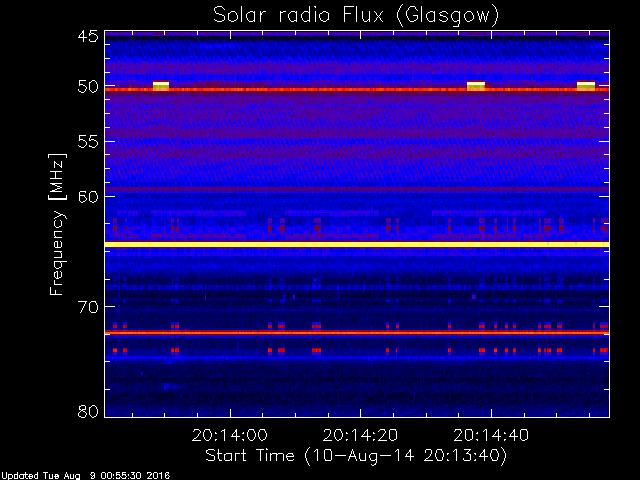Select the 45 frequency tick label

88,36
